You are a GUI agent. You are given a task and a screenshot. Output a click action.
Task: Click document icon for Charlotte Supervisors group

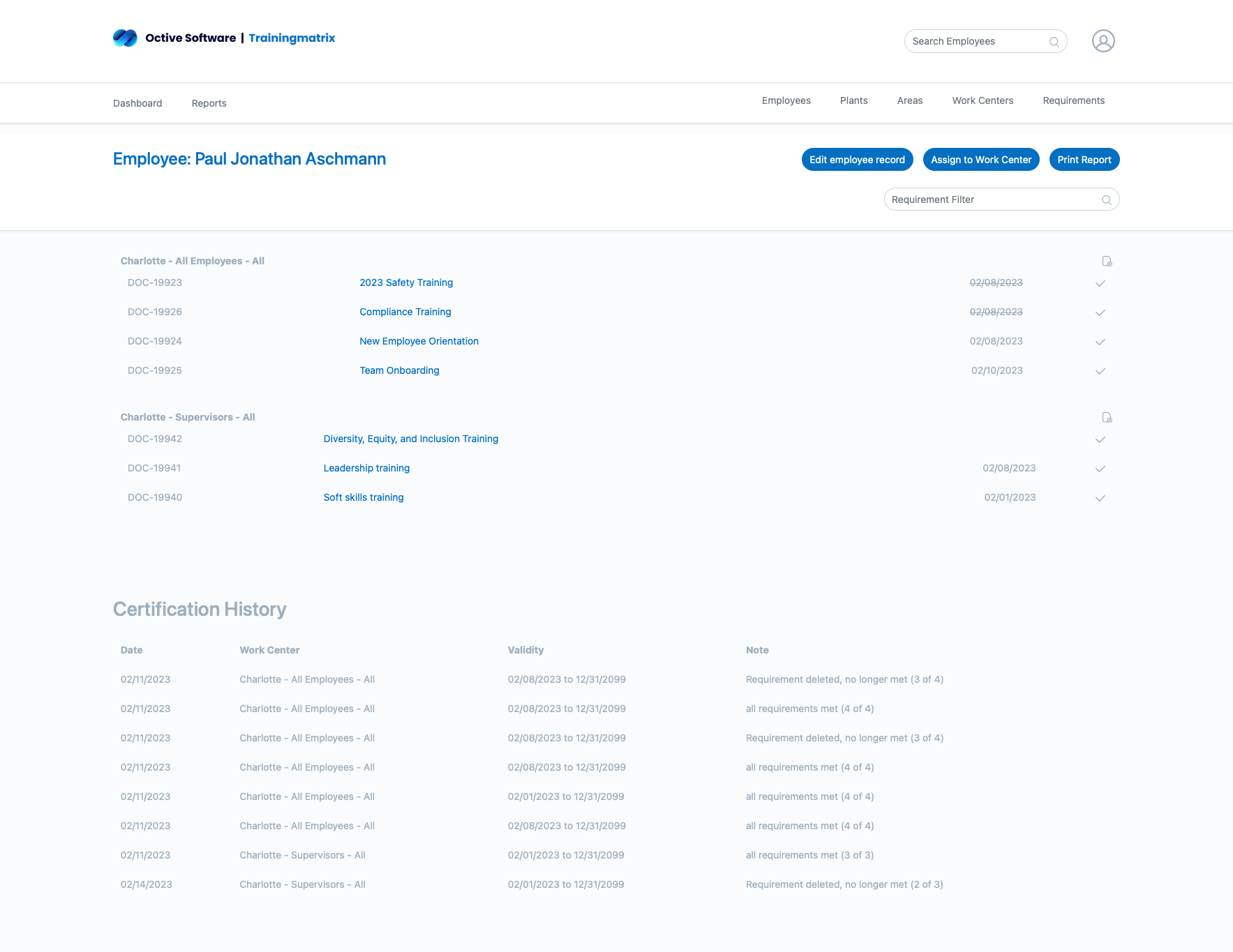(x=1107, y=418)
